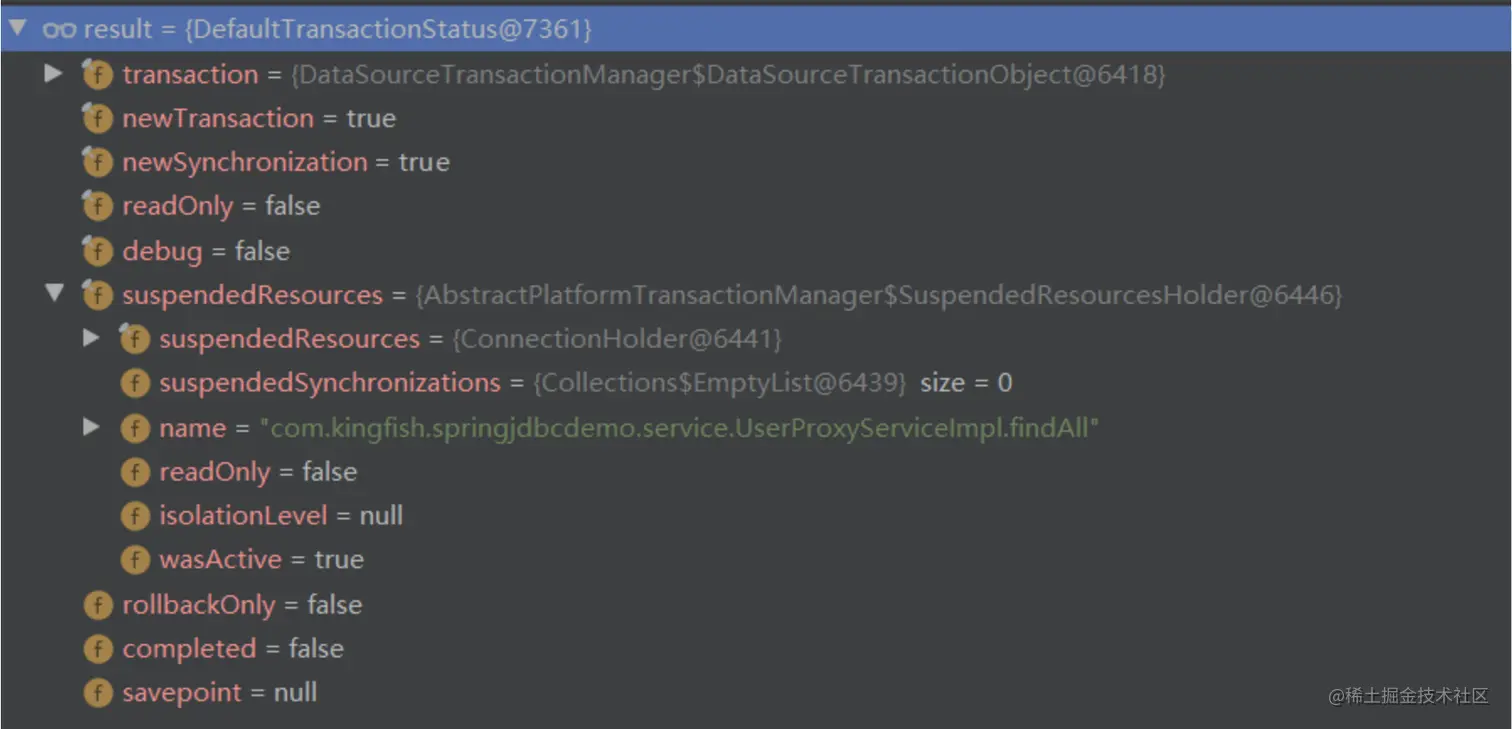Expand the ConnectionHolder suspendedResources child
This screenshot has width=1512, height=729.
pos(91,338)
